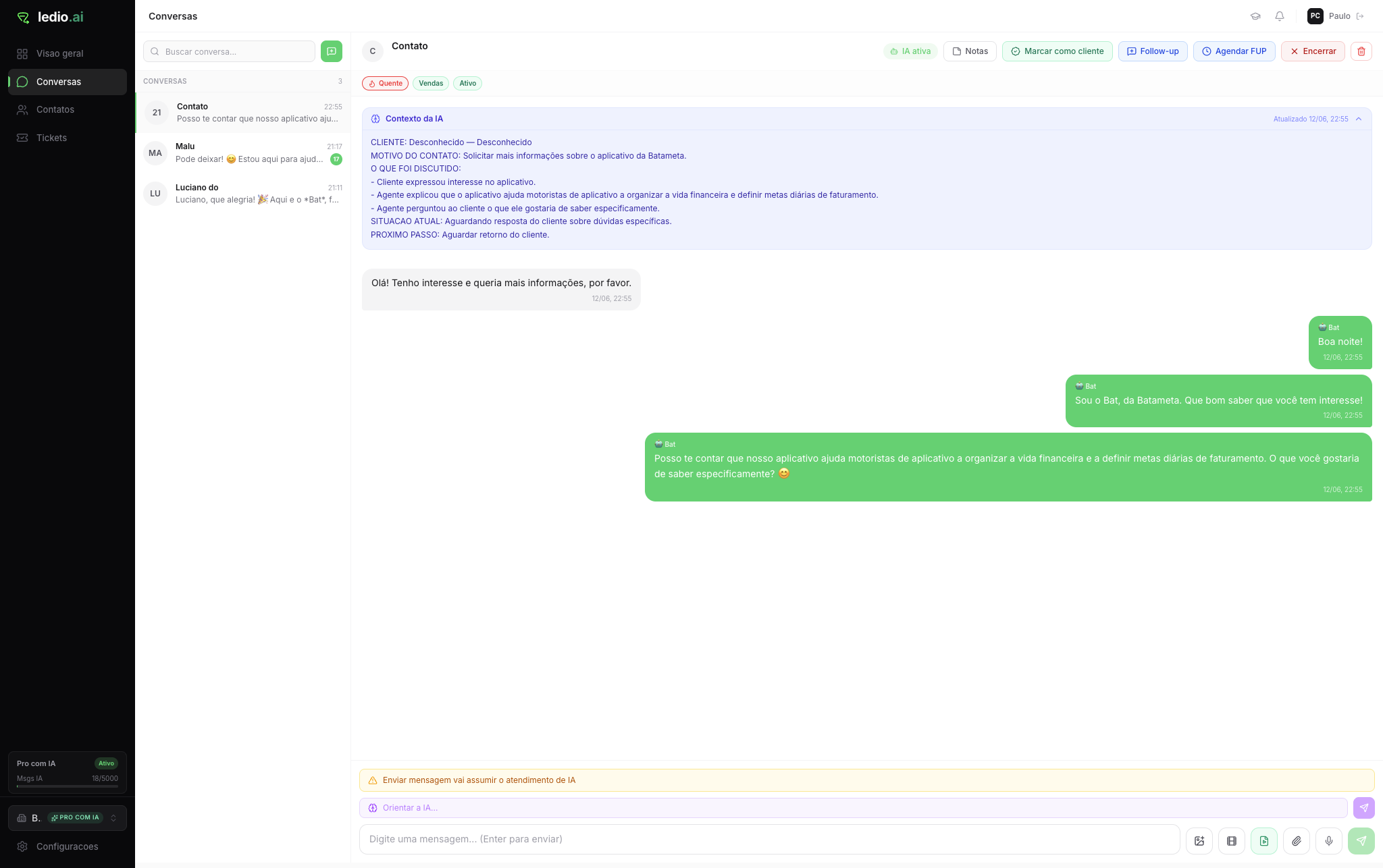Open Malu's conversation
This screenshot has width=1383, height=868.
tap(243, 153)
